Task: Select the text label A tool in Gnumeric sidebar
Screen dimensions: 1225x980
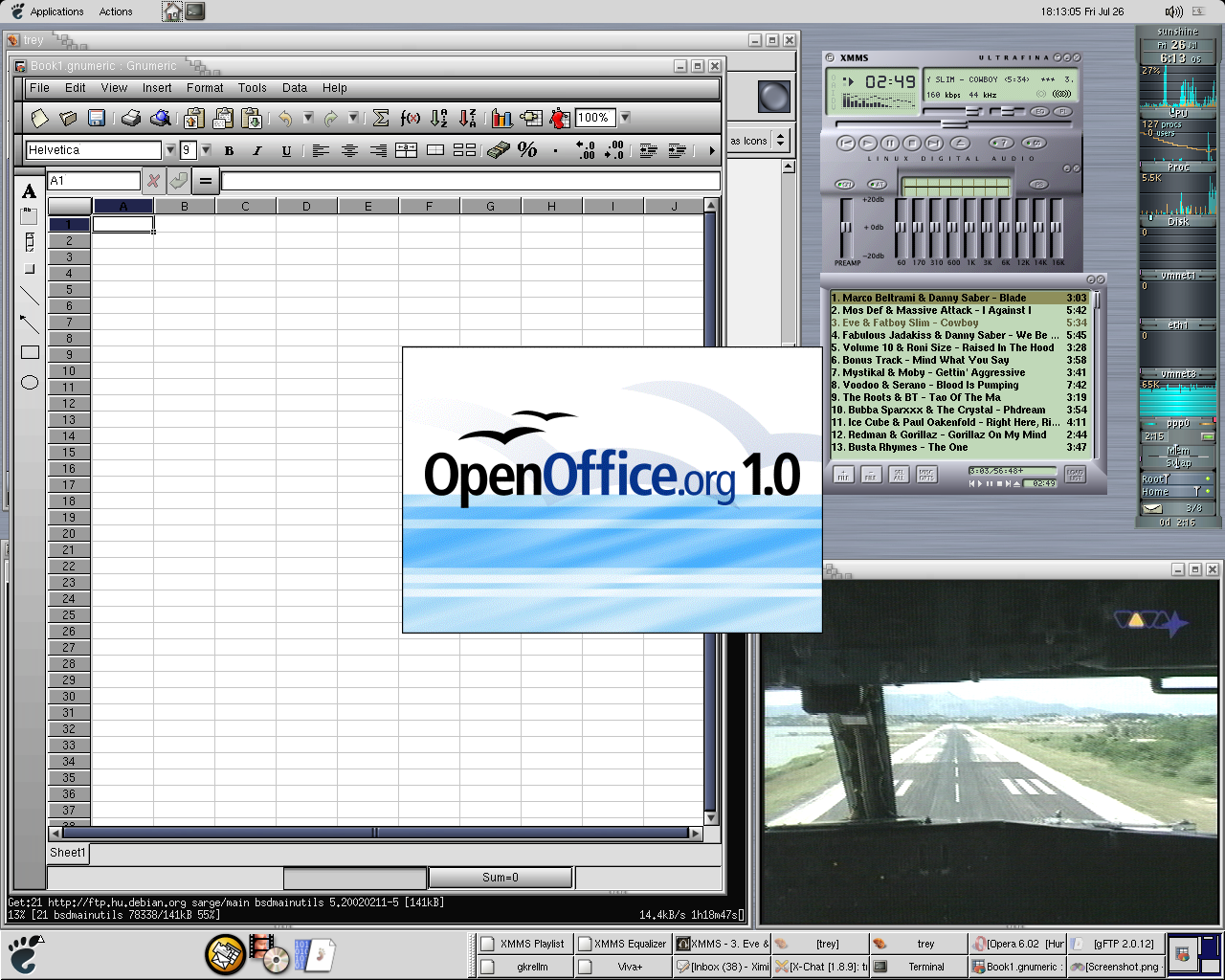Action: [30, 191]
